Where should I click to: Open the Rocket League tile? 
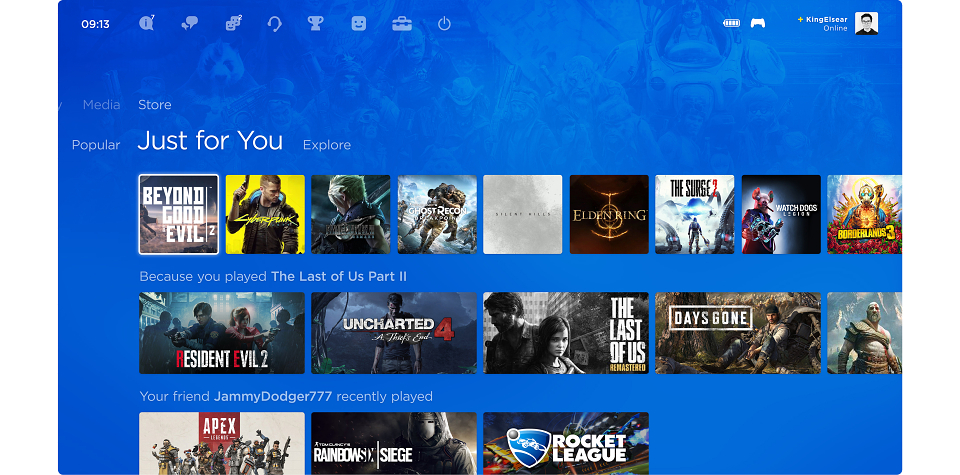[x=566, y=443]
